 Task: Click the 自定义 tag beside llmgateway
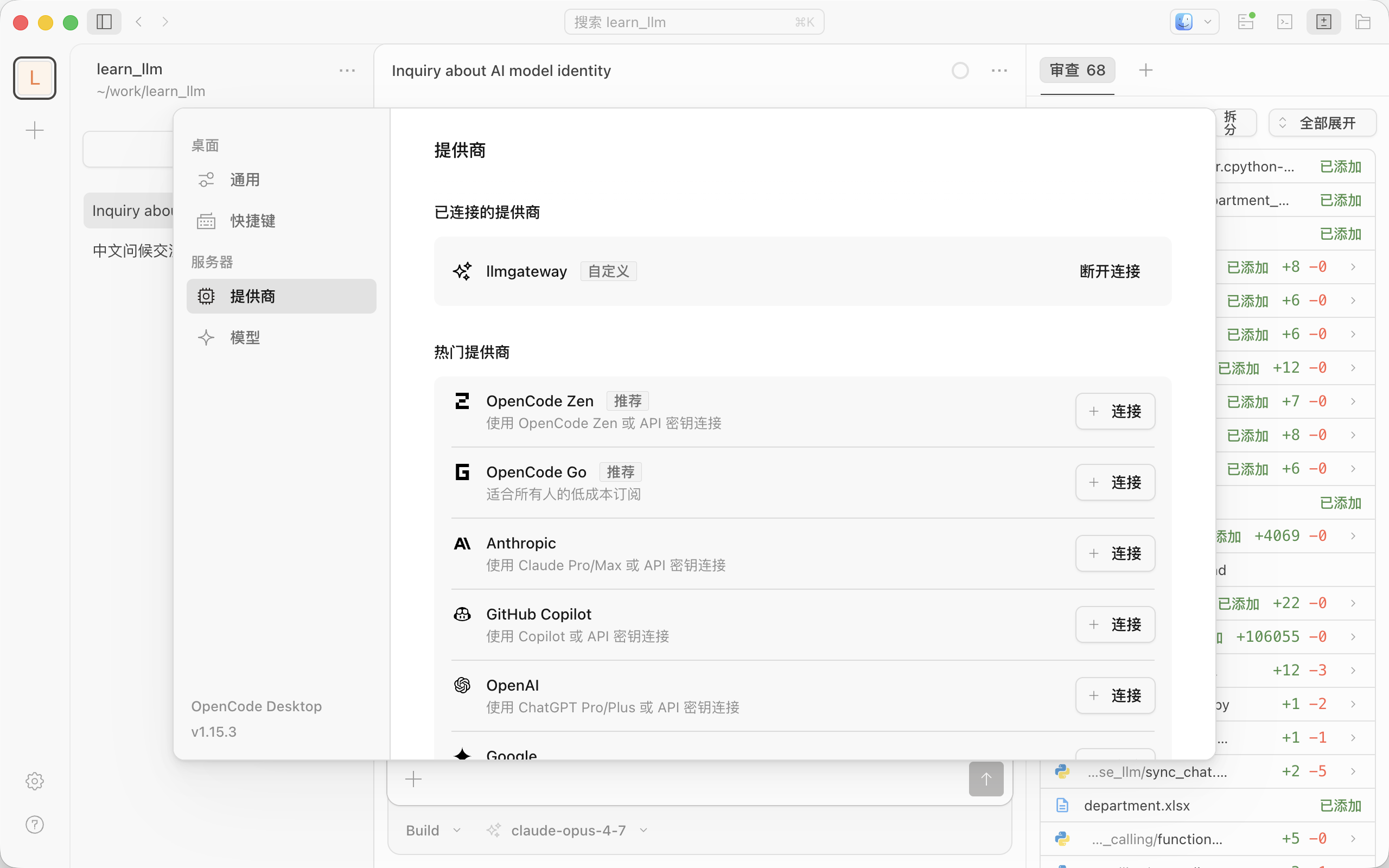click(608, 272)
